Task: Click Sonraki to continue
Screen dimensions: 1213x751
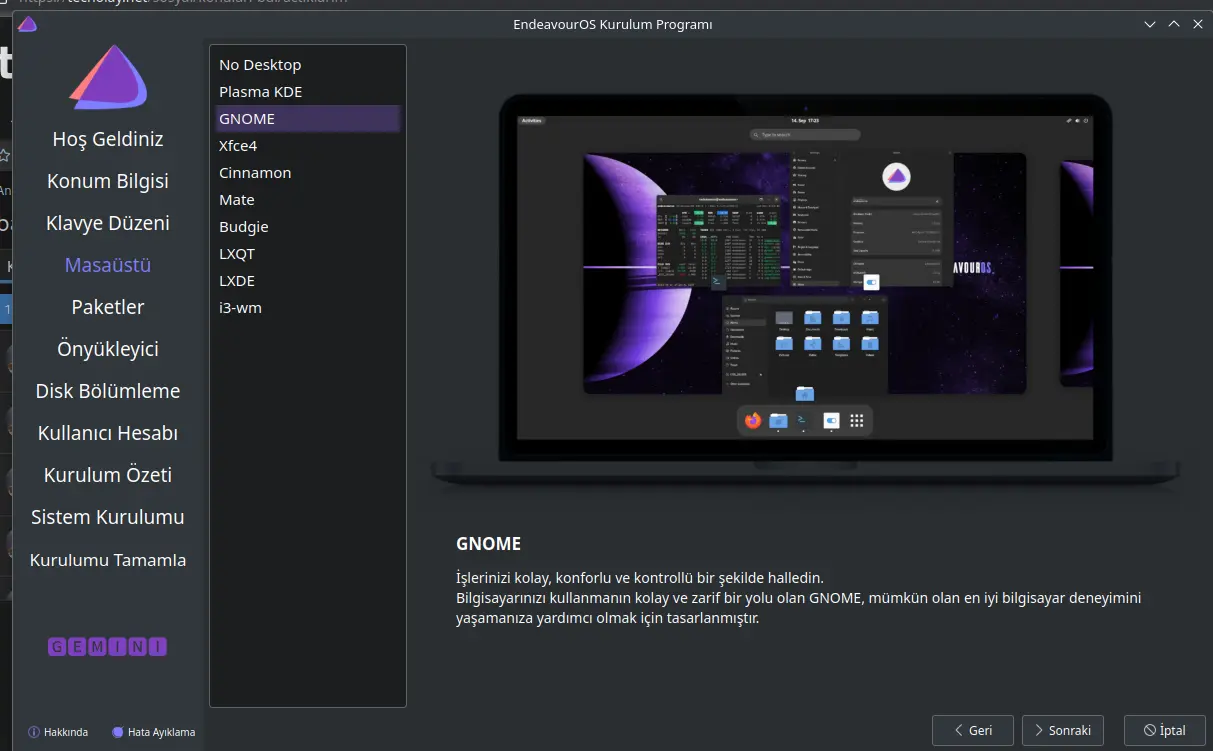Action: tap(1062, 730)
